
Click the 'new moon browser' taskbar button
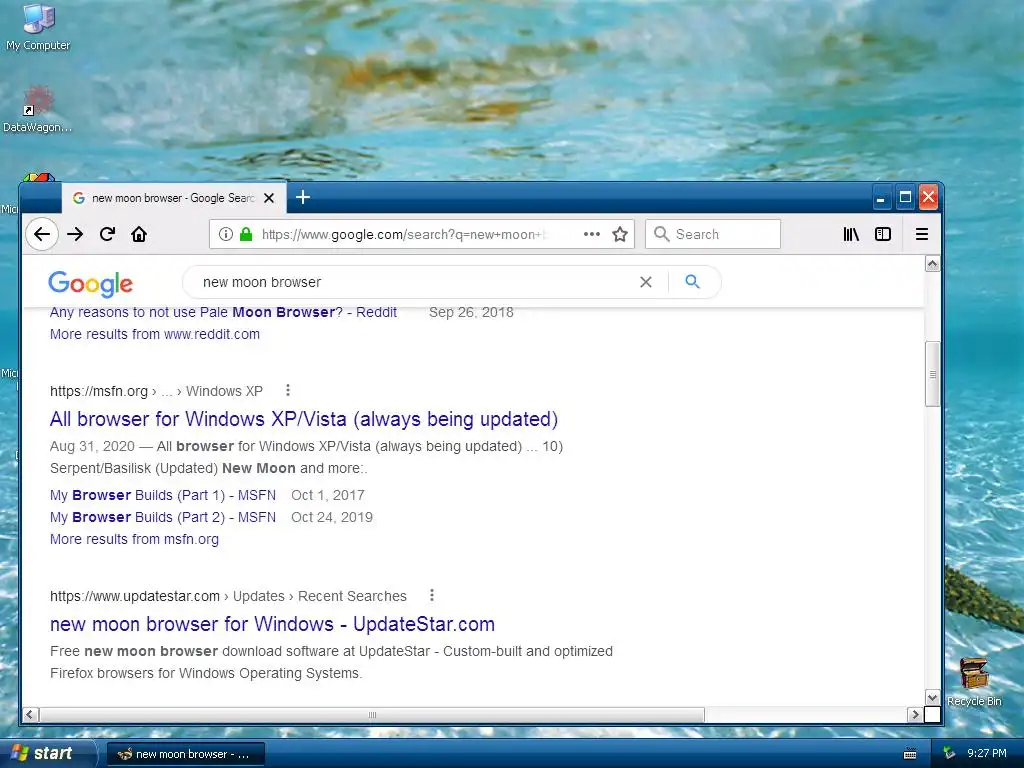pos(185,754)
